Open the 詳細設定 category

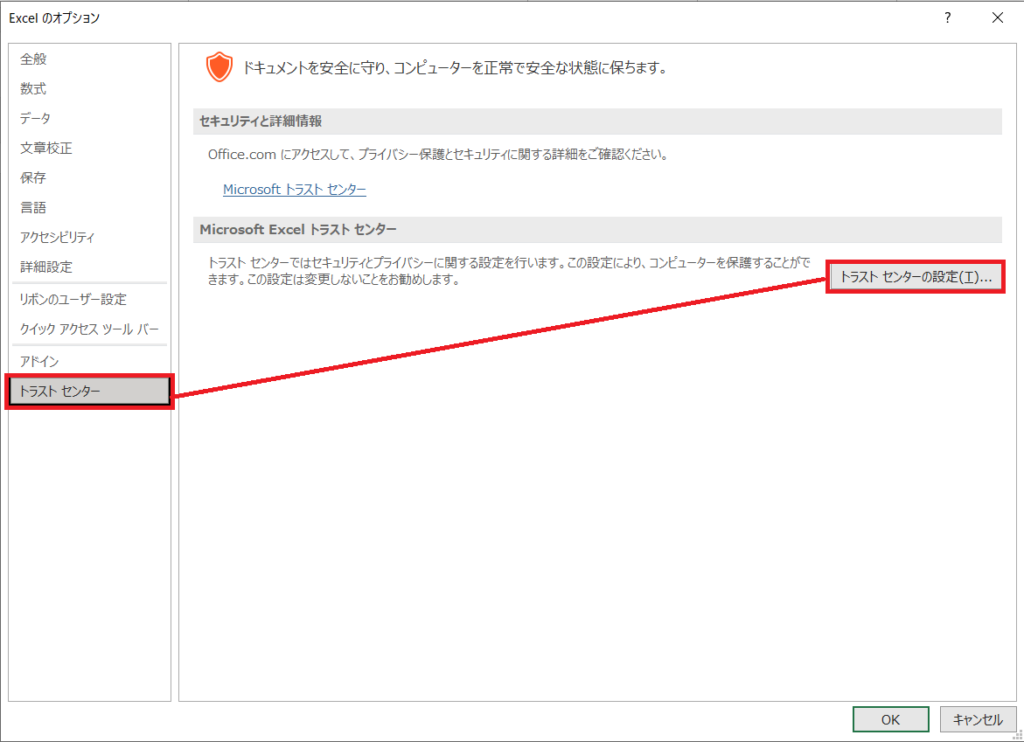(46, 267)
